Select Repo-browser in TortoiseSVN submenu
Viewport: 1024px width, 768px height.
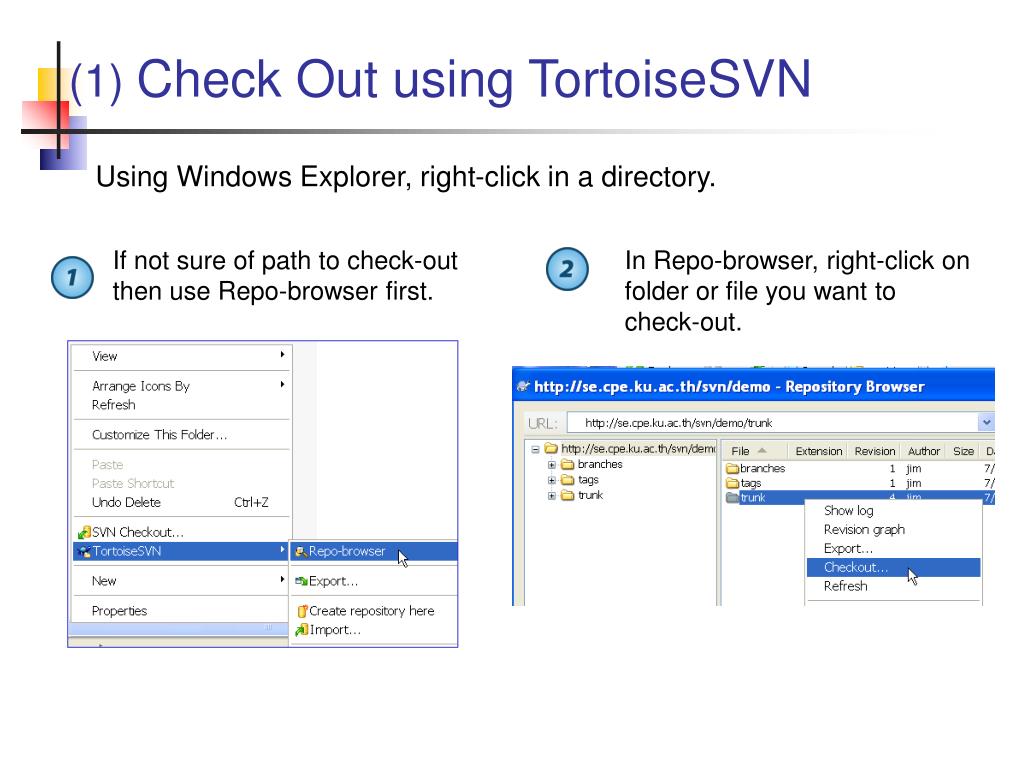point(374,551)
